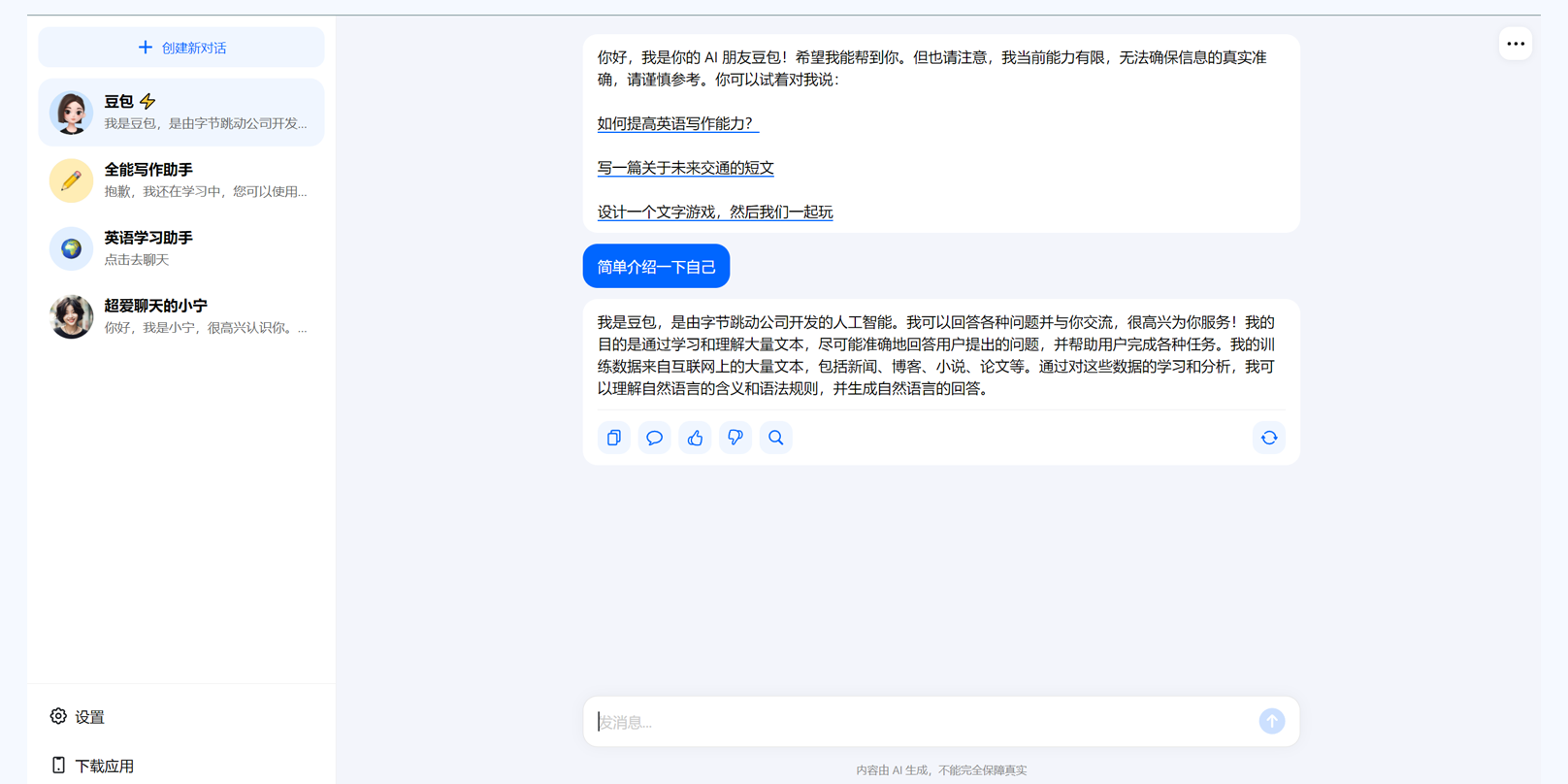
Task: Regenerate the AI response
Action: pyautogui.click(x=1268, y=438)
